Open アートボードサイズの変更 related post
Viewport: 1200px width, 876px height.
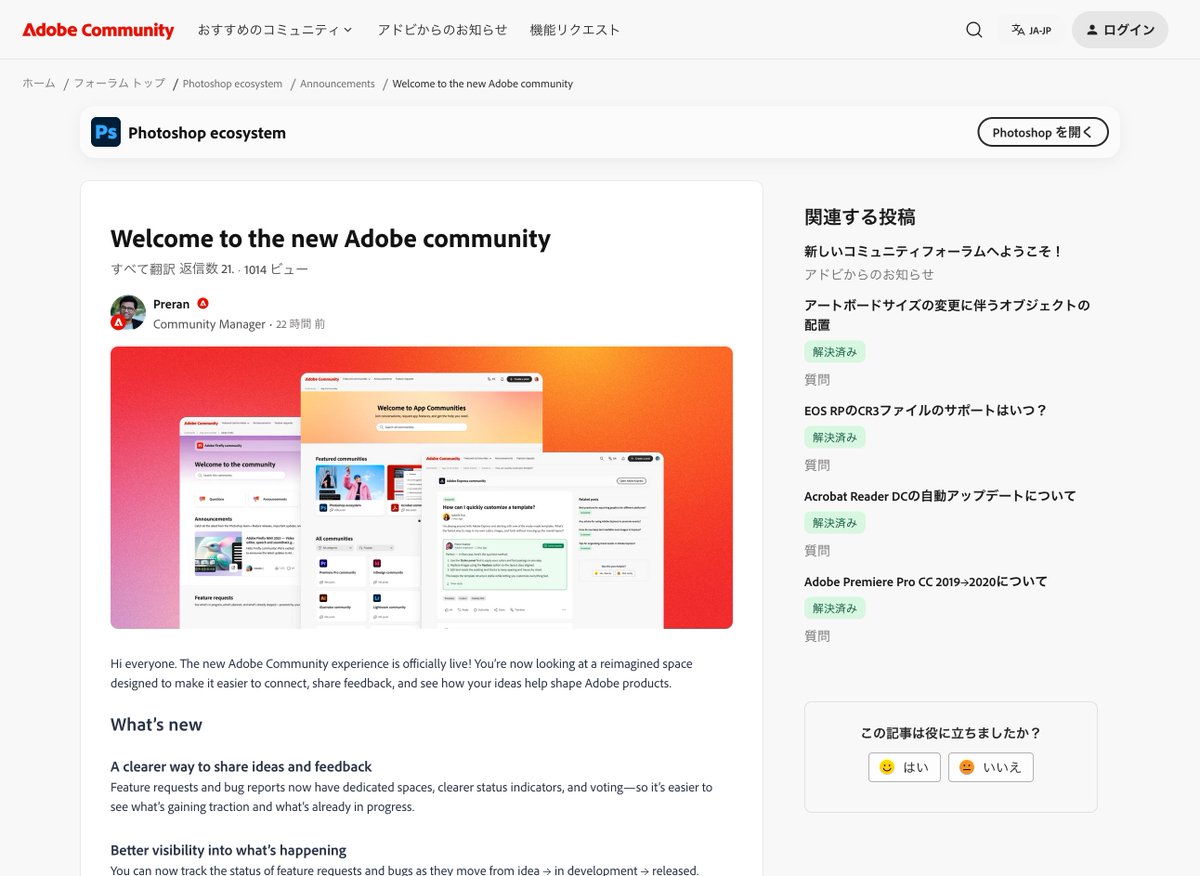pos(947,315)
